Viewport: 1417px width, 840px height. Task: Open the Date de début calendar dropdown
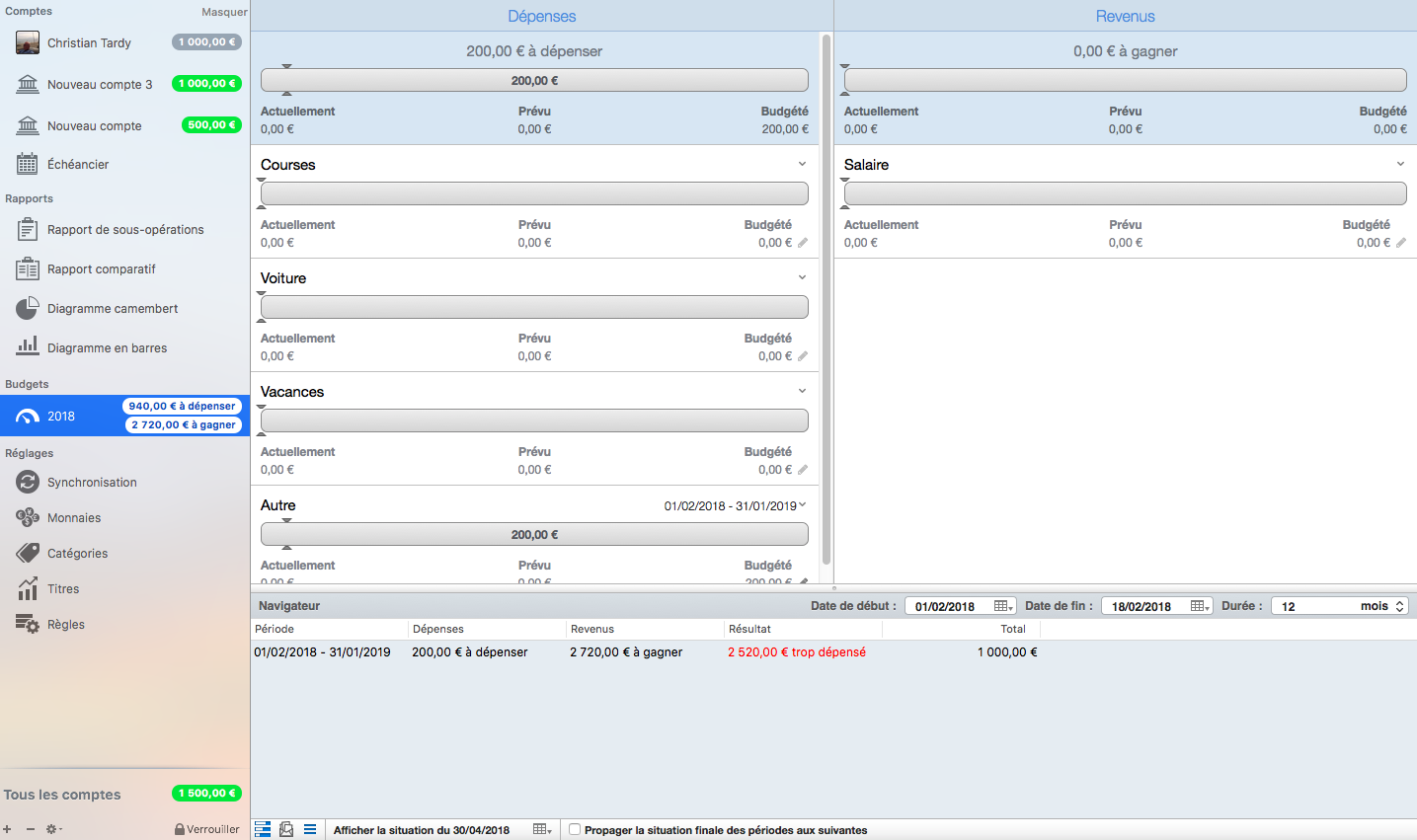click(x=1003, y=606)
